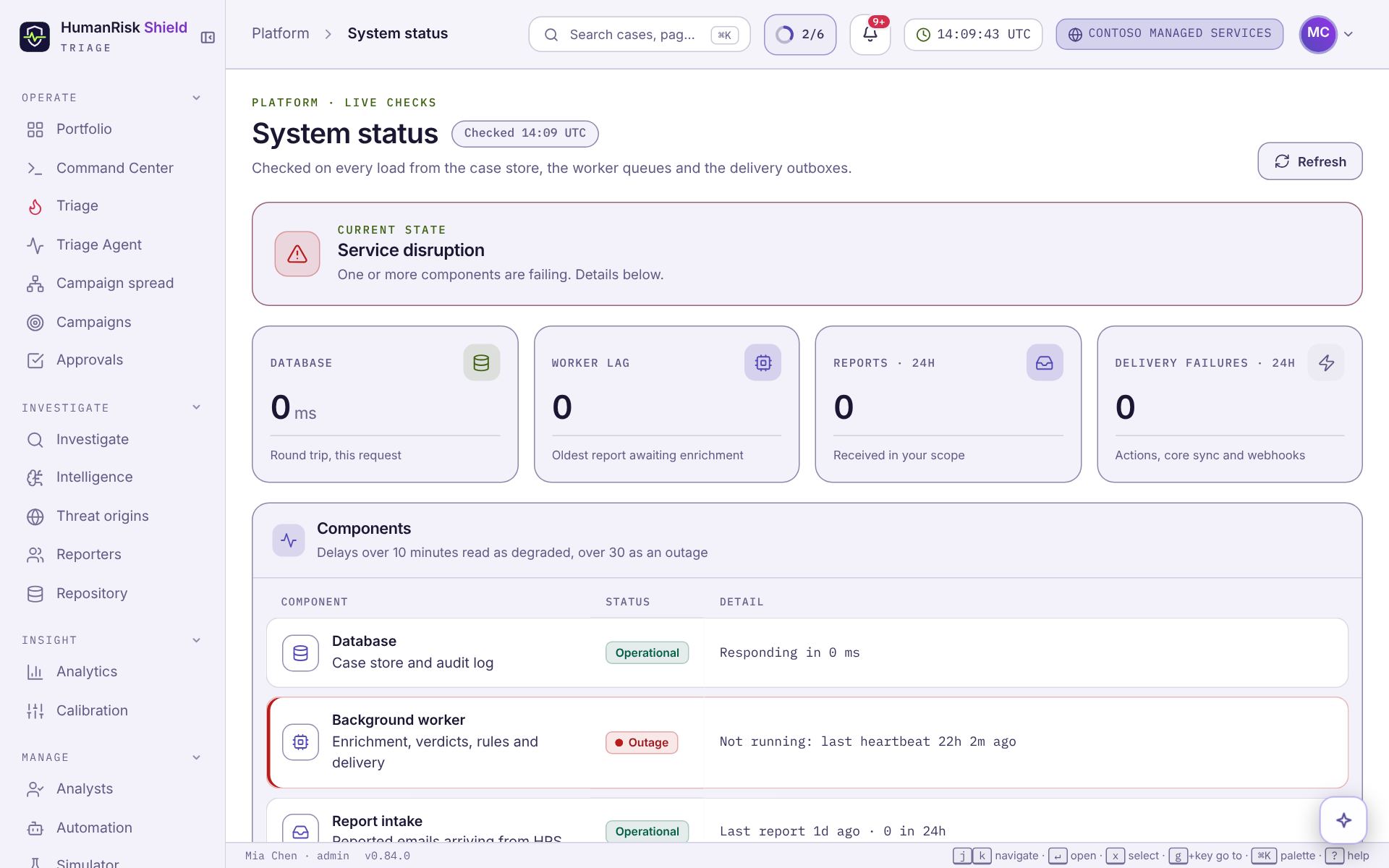Click the Background worker row chip icon
1389x868 pixels.
click(x=300, y=742)
